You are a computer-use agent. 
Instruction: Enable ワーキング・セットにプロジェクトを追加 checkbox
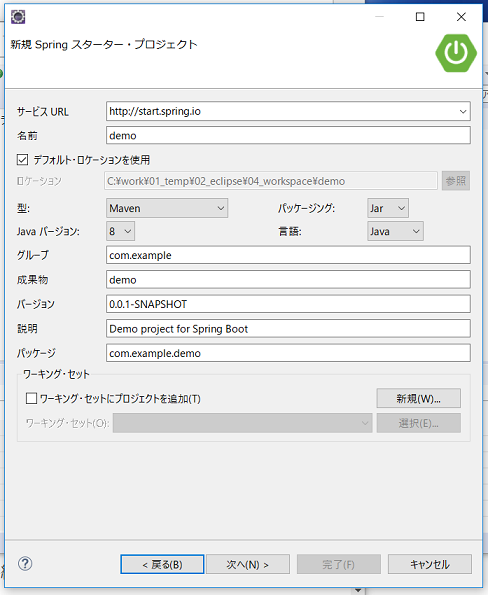(31, 398)
